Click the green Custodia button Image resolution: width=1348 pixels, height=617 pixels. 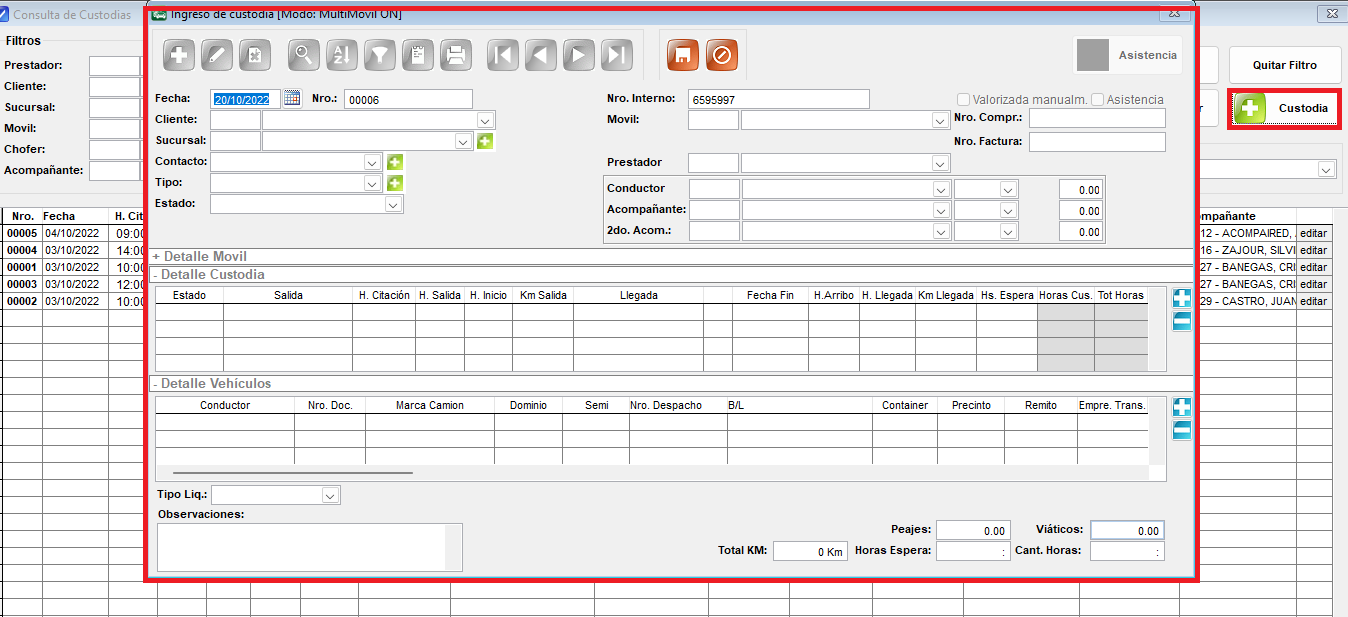[x=1284, y=108]
